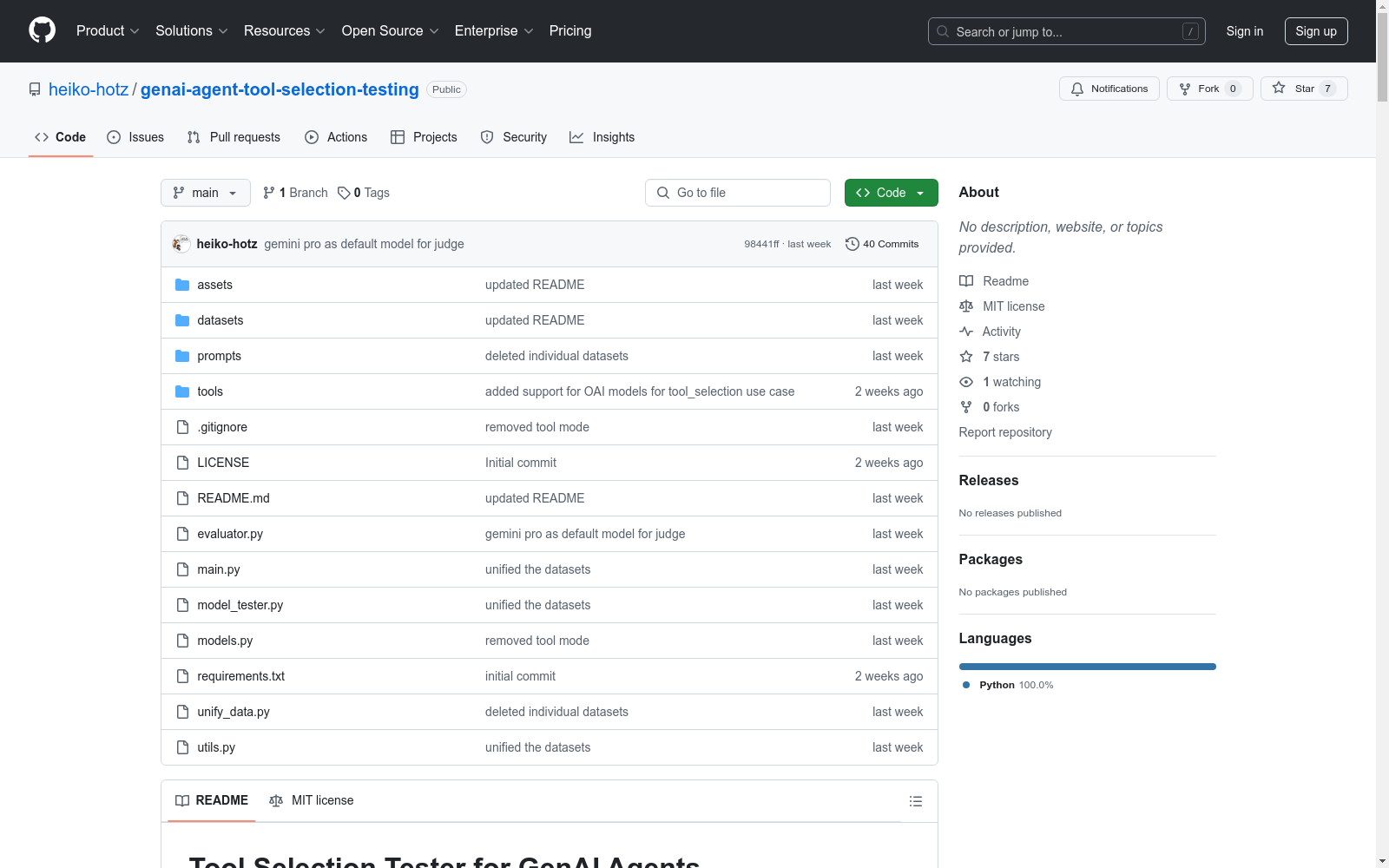This screenshot has width=1389, height=868.
Task: Expand the Product menu
Action: coord(108,31)
